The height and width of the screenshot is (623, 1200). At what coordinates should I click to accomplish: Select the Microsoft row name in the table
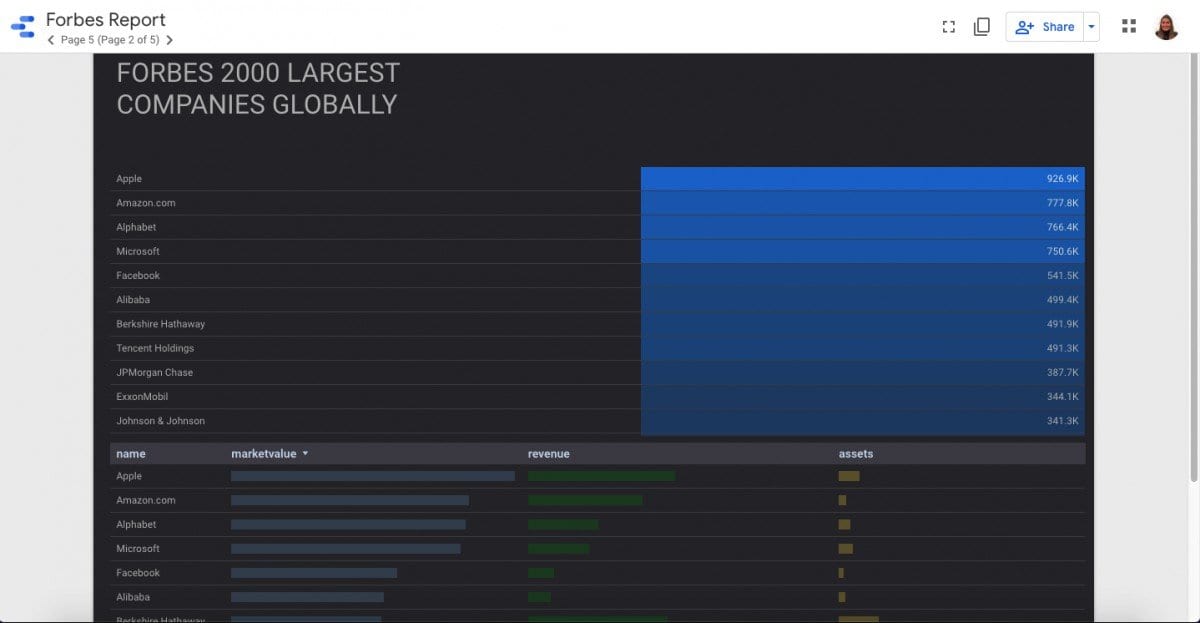tap(138, 549)
